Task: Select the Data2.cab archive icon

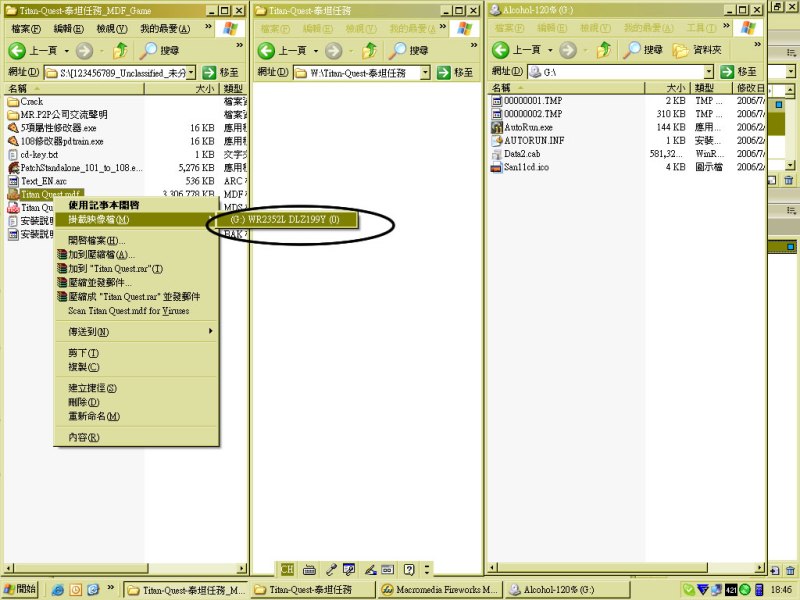Action: (496, 154)
